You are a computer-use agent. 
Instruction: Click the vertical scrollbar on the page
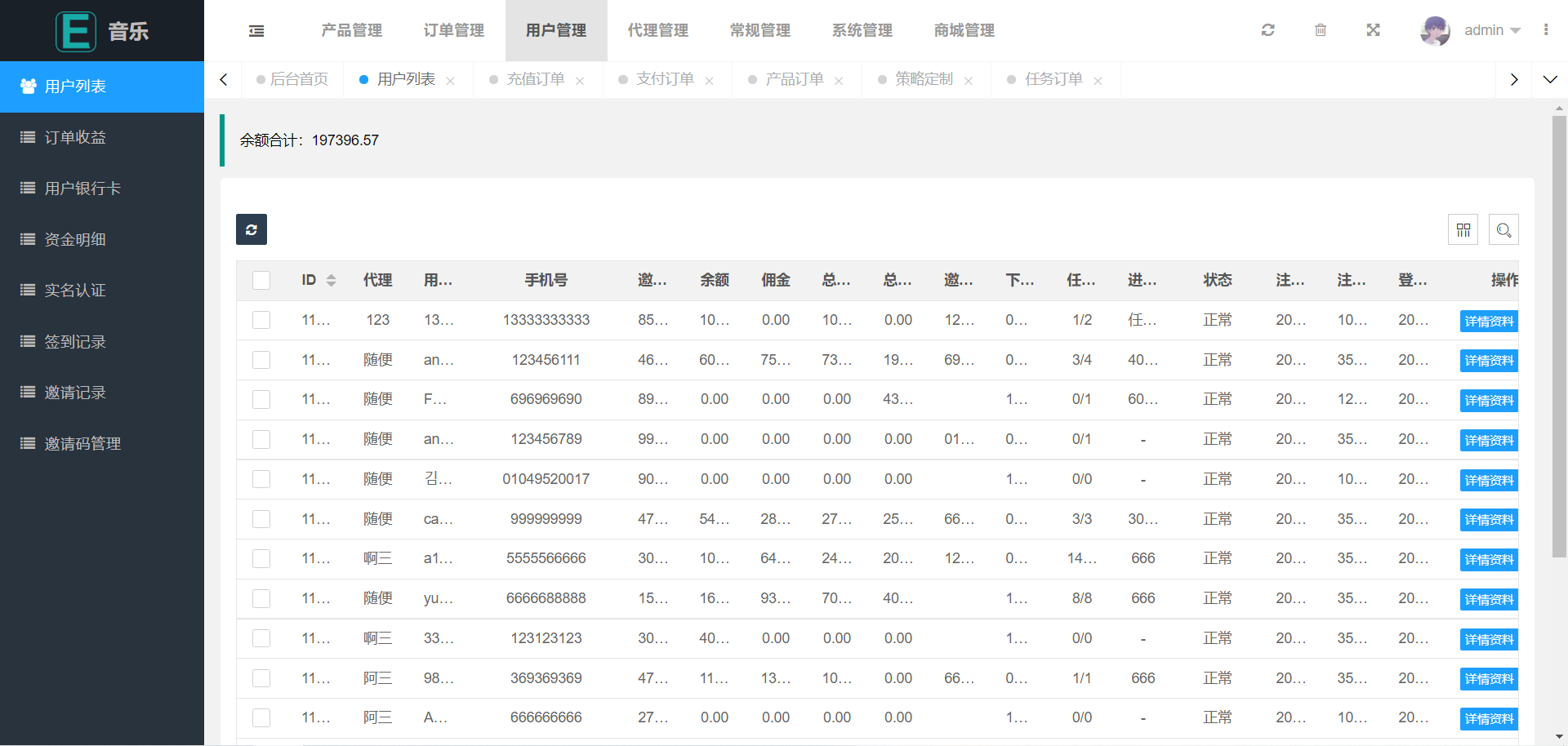pyautogui.click(x=1559, y=335)
